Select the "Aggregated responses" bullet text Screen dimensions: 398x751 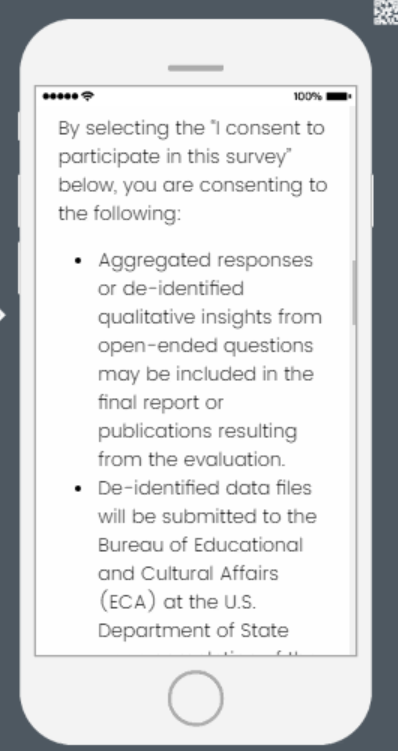[x=210, y=360]
